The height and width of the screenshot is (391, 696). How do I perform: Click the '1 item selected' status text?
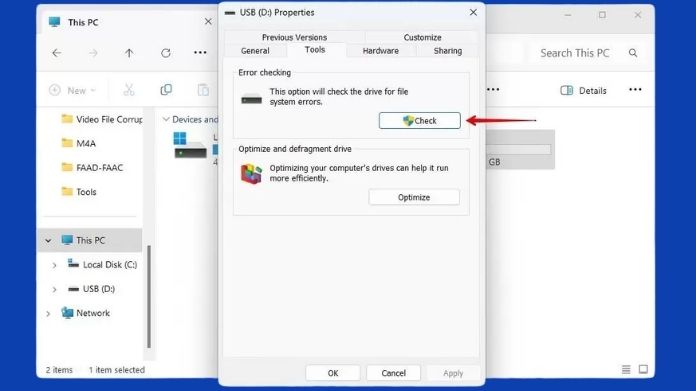(117, 370)
